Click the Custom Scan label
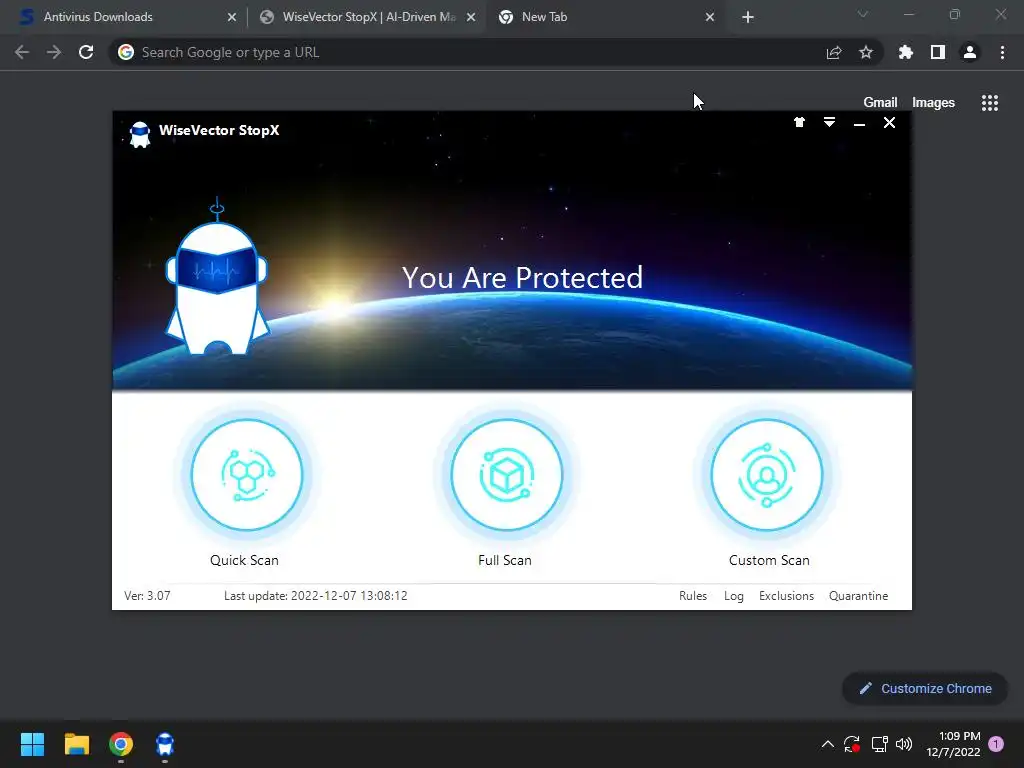The height and width of the screenshot is (768, 1024). pyautogui.click(x=769, y=560)
